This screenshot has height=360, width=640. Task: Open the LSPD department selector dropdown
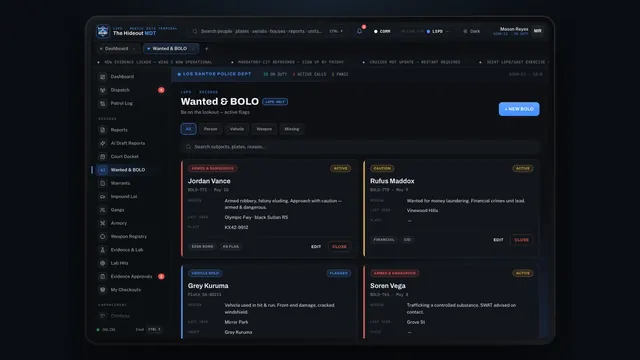coord(438,31)
